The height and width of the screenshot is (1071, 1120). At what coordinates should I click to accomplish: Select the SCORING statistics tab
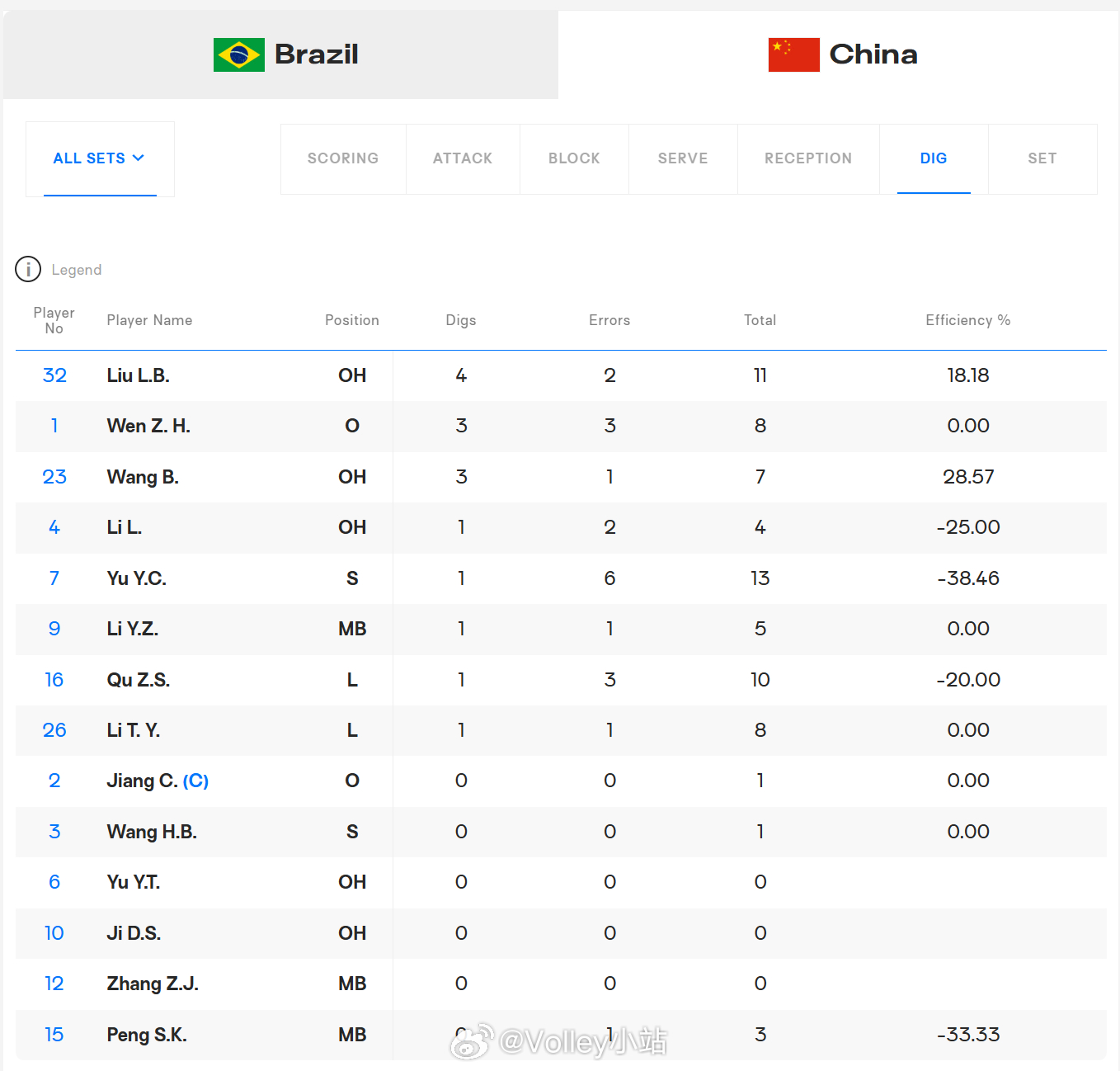(x=343, y=158)
